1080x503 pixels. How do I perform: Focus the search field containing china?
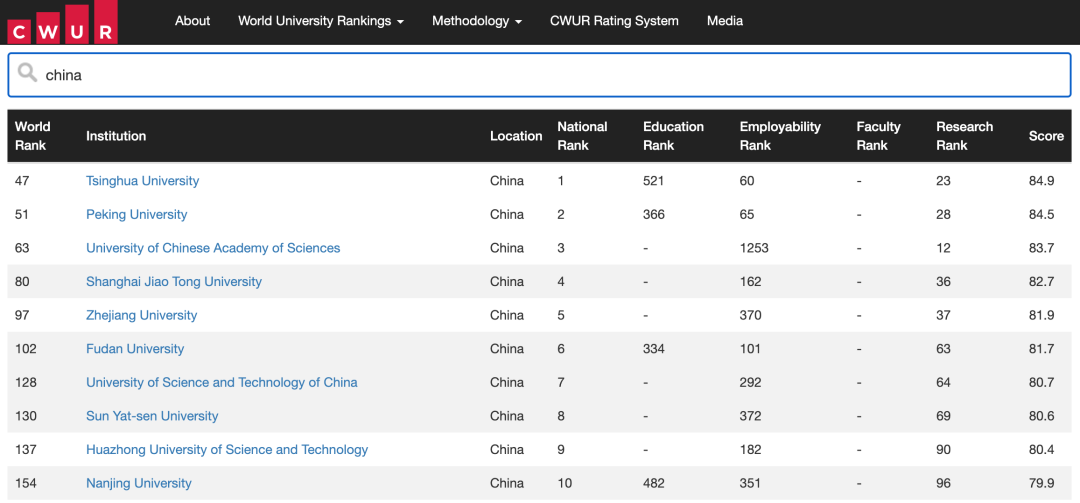pyautogui.click(x=539, y=74)
